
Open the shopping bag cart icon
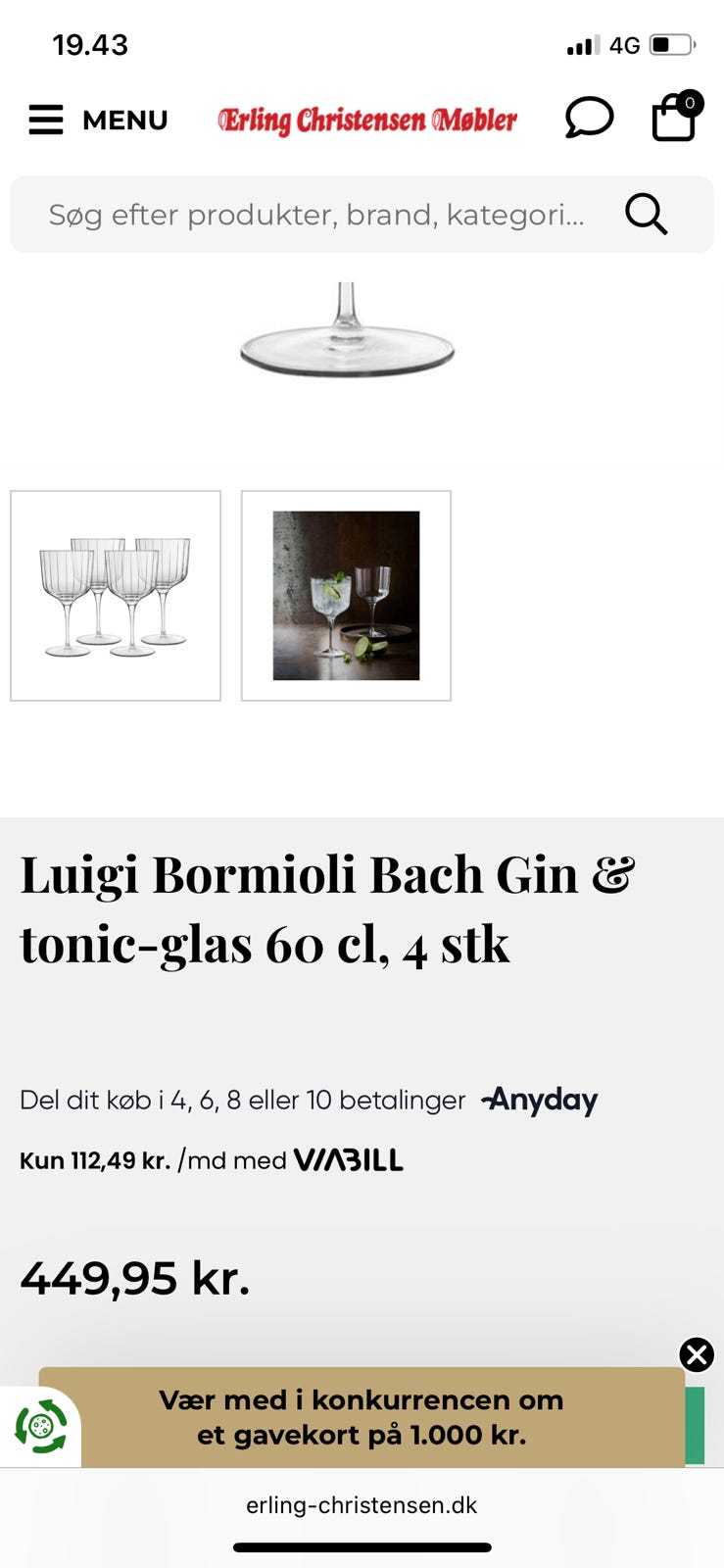[674, 120]
